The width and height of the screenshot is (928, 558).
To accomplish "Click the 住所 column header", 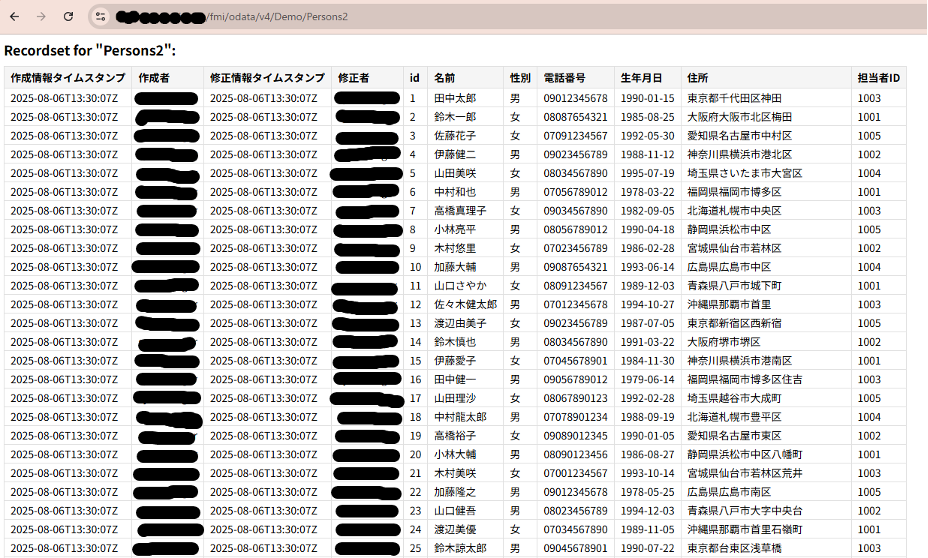I will [x=697, y=78].
